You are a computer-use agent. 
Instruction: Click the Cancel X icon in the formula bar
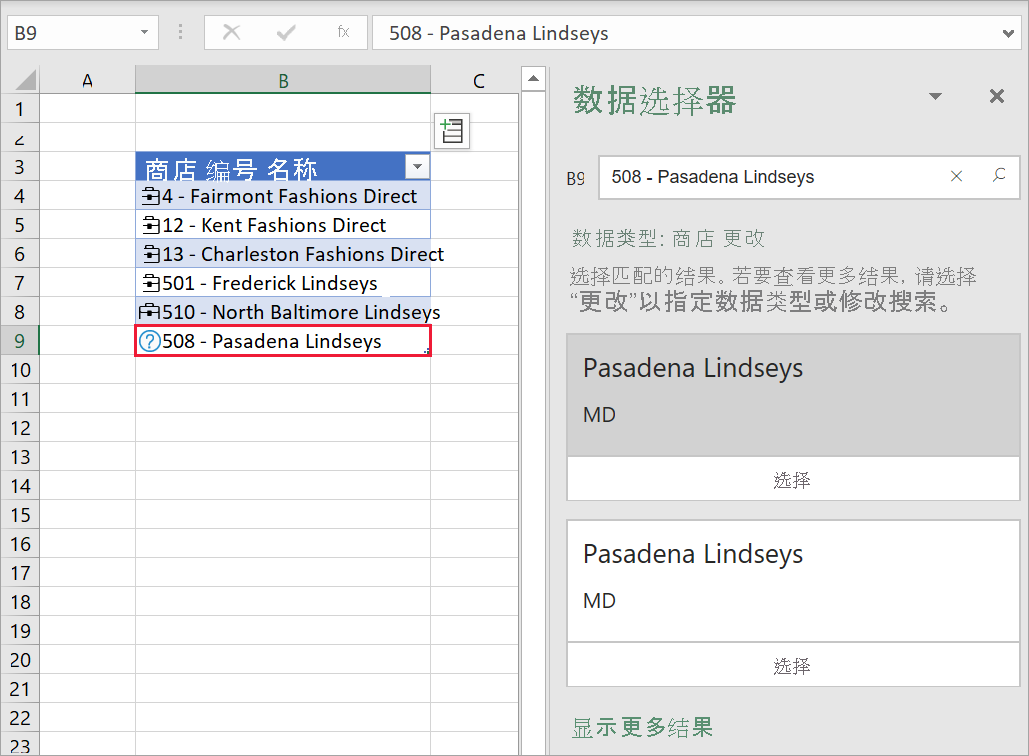(x=232, y=32)
